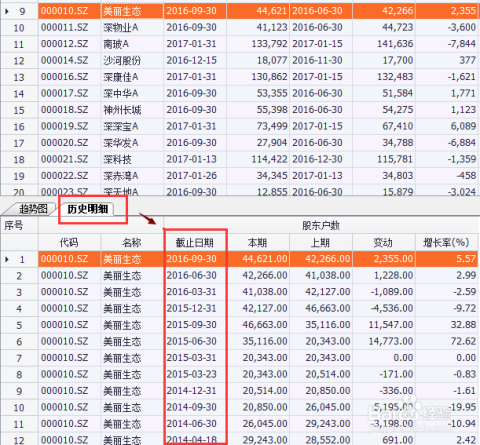Select stock name 深华发A

[121, 143]
